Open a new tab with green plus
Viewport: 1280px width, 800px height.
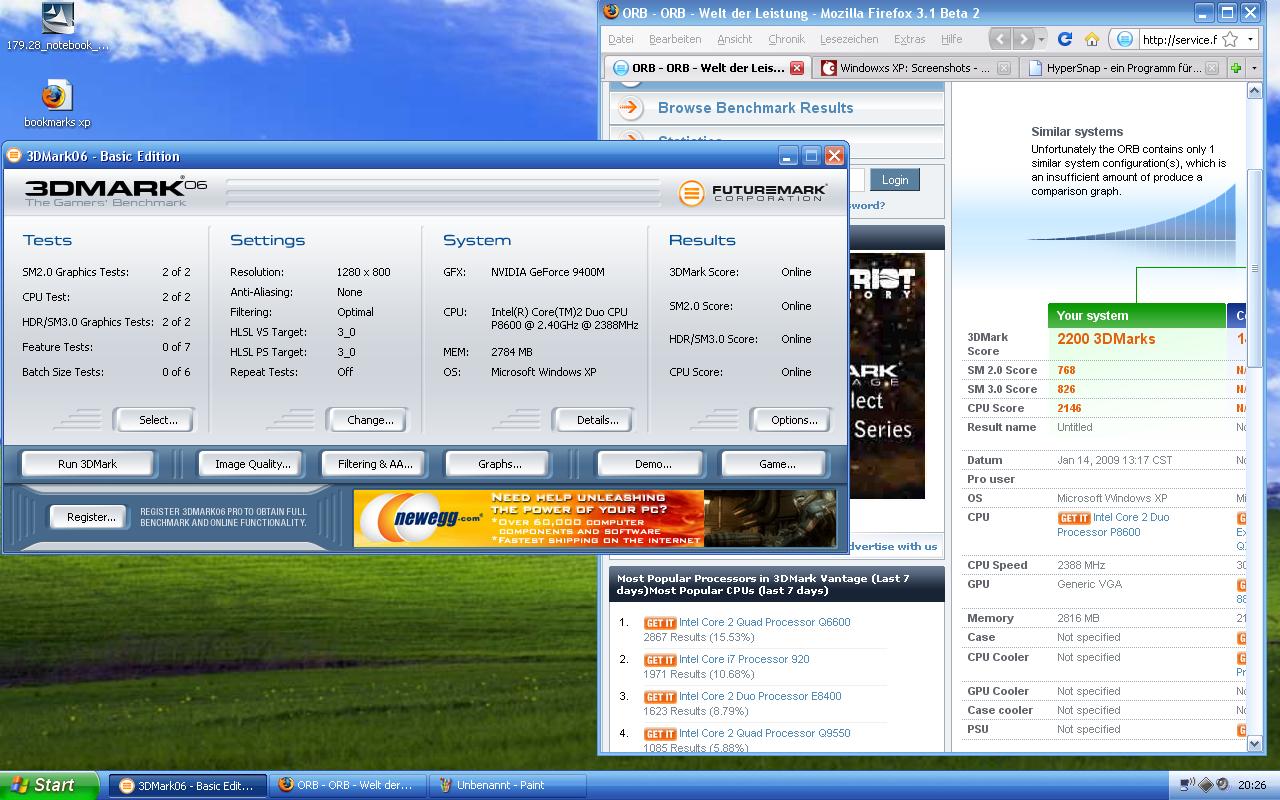[1237, 68]
